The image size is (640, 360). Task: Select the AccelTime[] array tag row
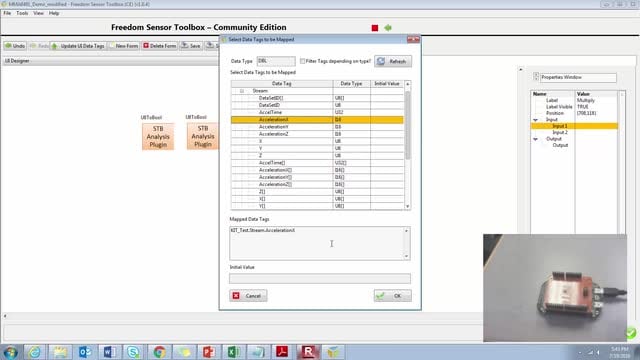point(317,163)
